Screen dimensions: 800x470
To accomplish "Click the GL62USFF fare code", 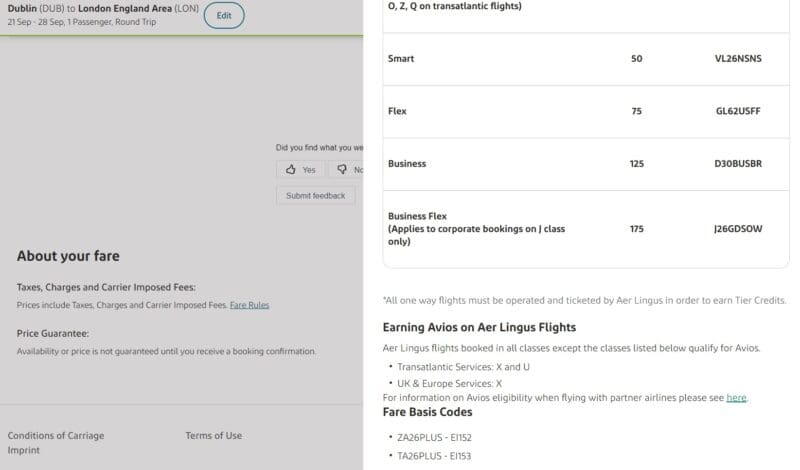I will 738,111.
